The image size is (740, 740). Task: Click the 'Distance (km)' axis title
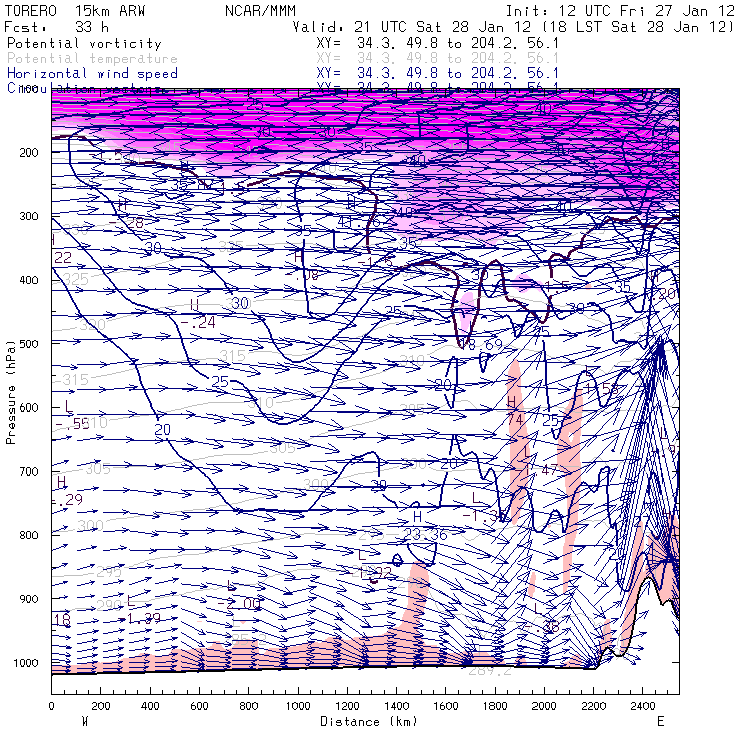369,721
